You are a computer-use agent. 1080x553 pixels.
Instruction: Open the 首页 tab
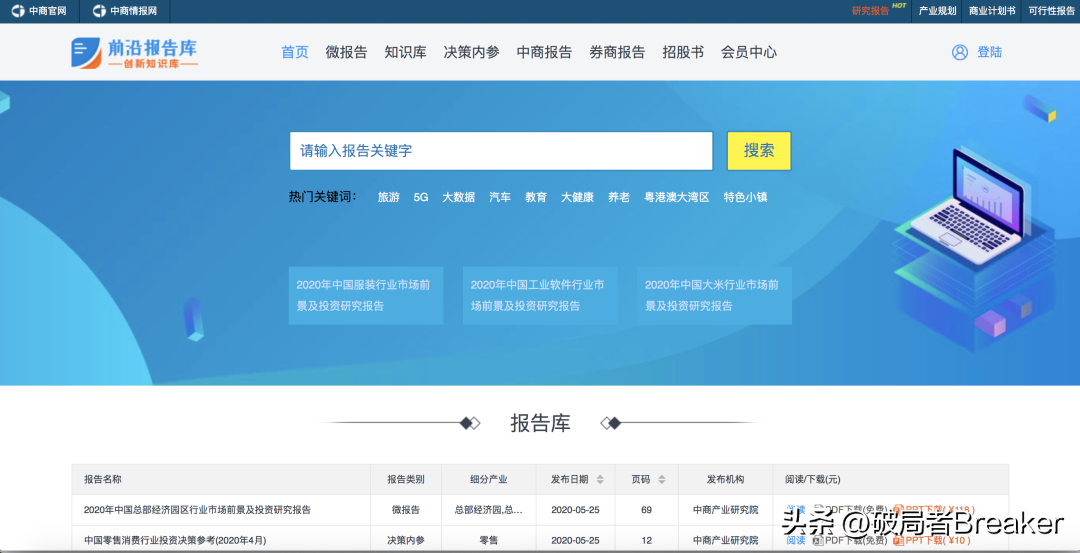tap(295, 52)
